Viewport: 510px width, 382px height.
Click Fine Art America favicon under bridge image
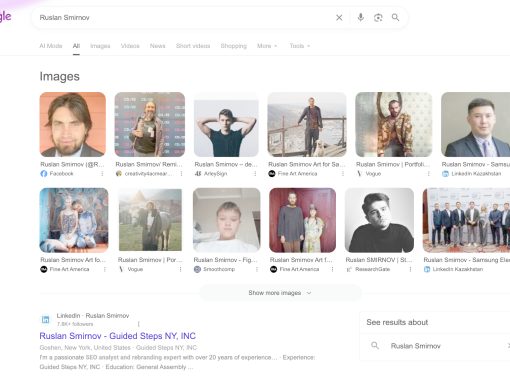pyautogui.click(x=272, y=174)
